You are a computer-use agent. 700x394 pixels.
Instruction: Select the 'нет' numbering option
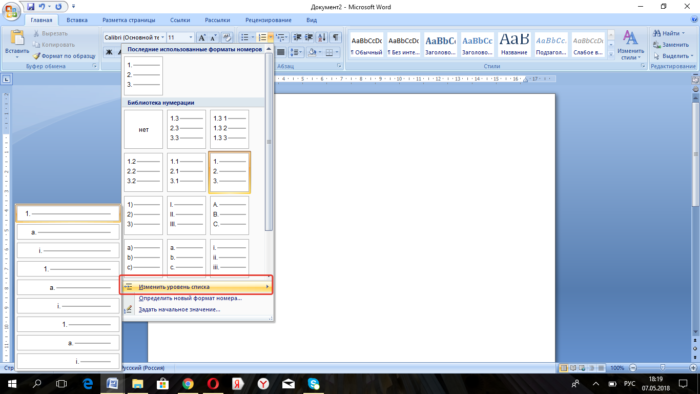(143, 129)
